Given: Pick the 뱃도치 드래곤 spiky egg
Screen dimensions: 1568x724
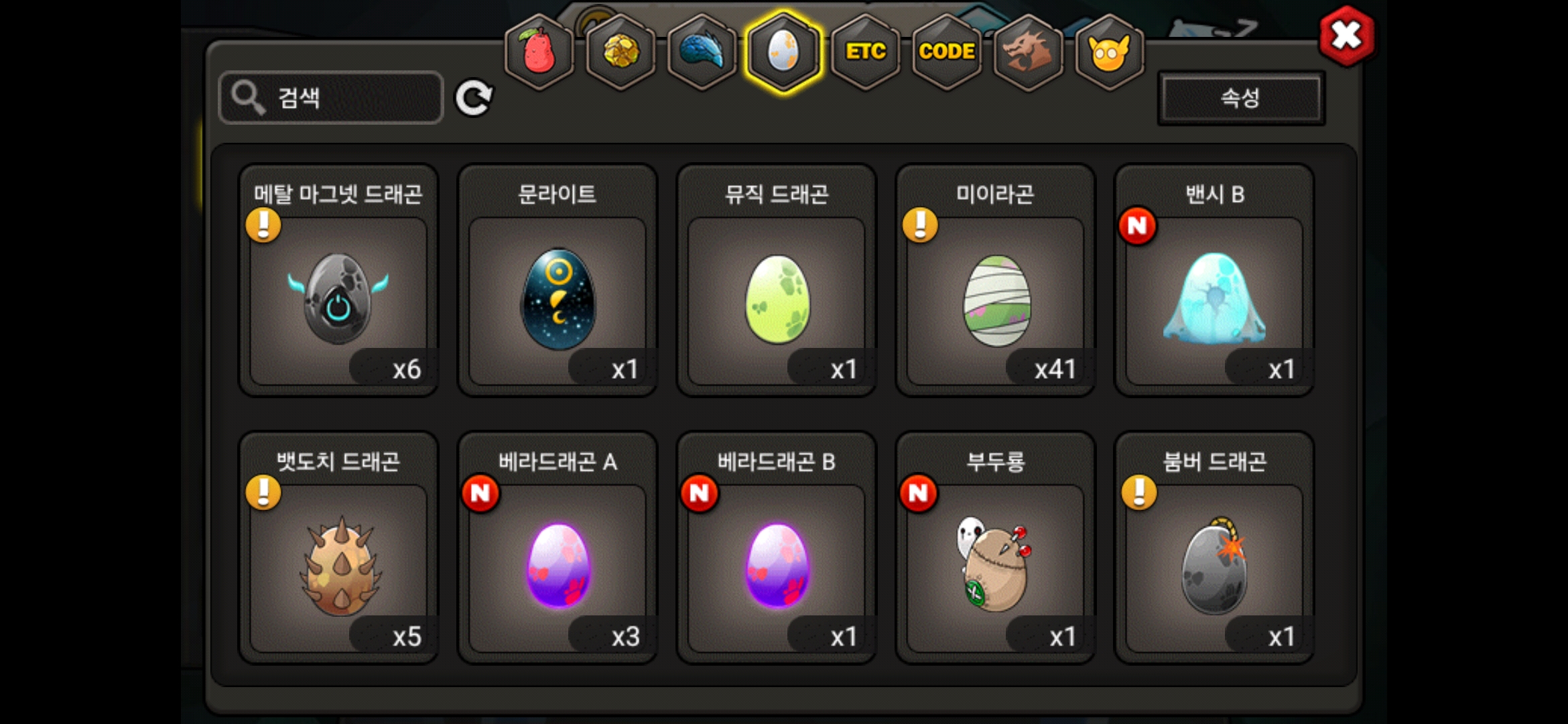Looking at the screenshot, I should (x=338, y=548).
